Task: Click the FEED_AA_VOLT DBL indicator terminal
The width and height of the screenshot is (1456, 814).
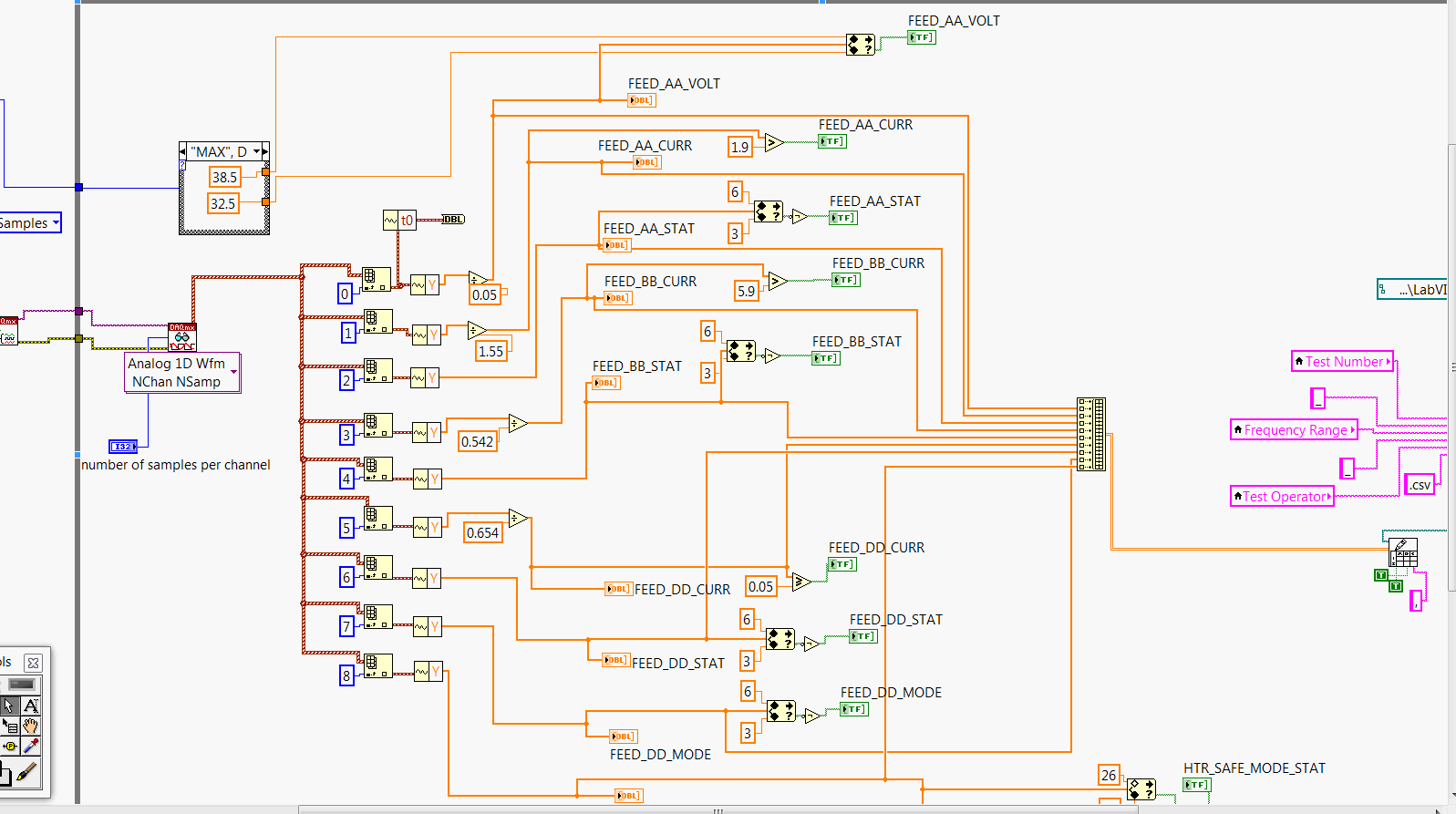Action: [641, 100]
